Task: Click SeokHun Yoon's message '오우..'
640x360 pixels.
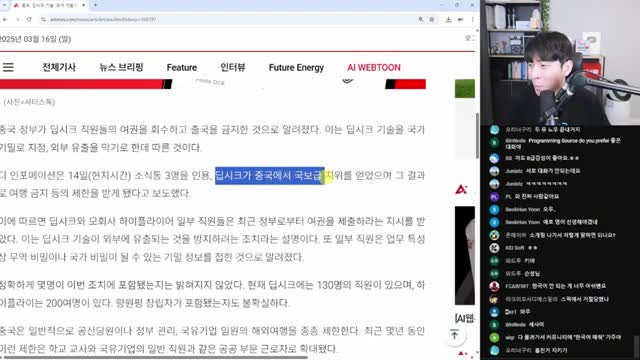Action: click(549, 209)
